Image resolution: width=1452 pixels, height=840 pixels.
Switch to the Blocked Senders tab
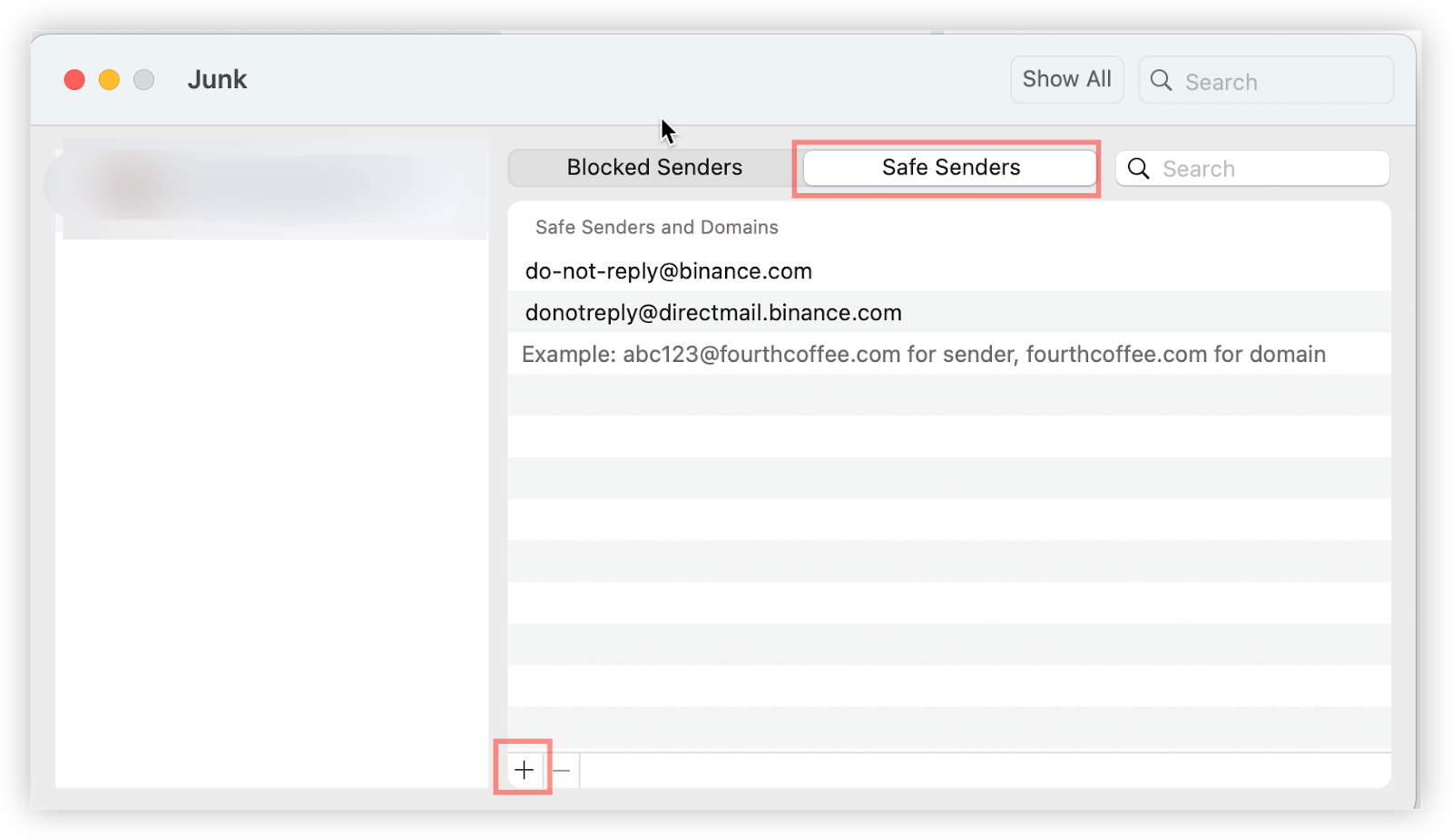[654, 168]
